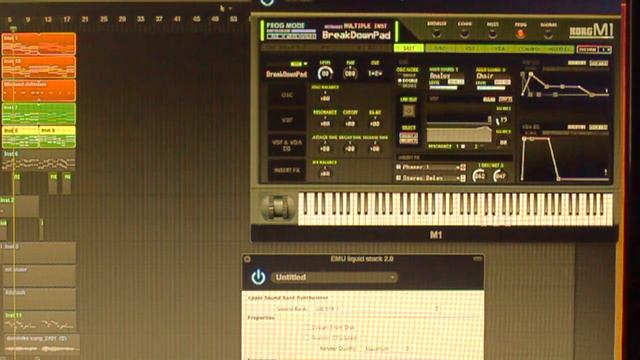Click the lit PROG mode button
The height and width of the screenshot is (360, 640).
click(520, 34)
